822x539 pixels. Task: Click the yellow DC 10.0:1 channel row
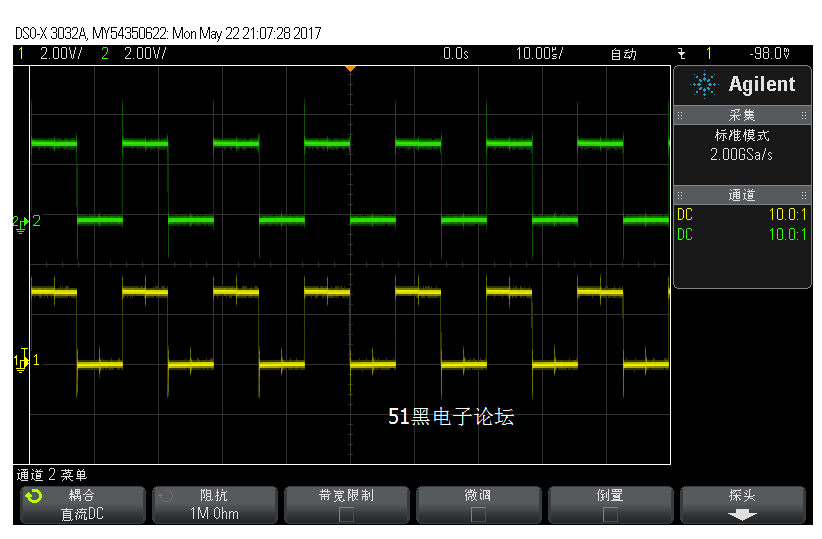(x=742, y=214)
